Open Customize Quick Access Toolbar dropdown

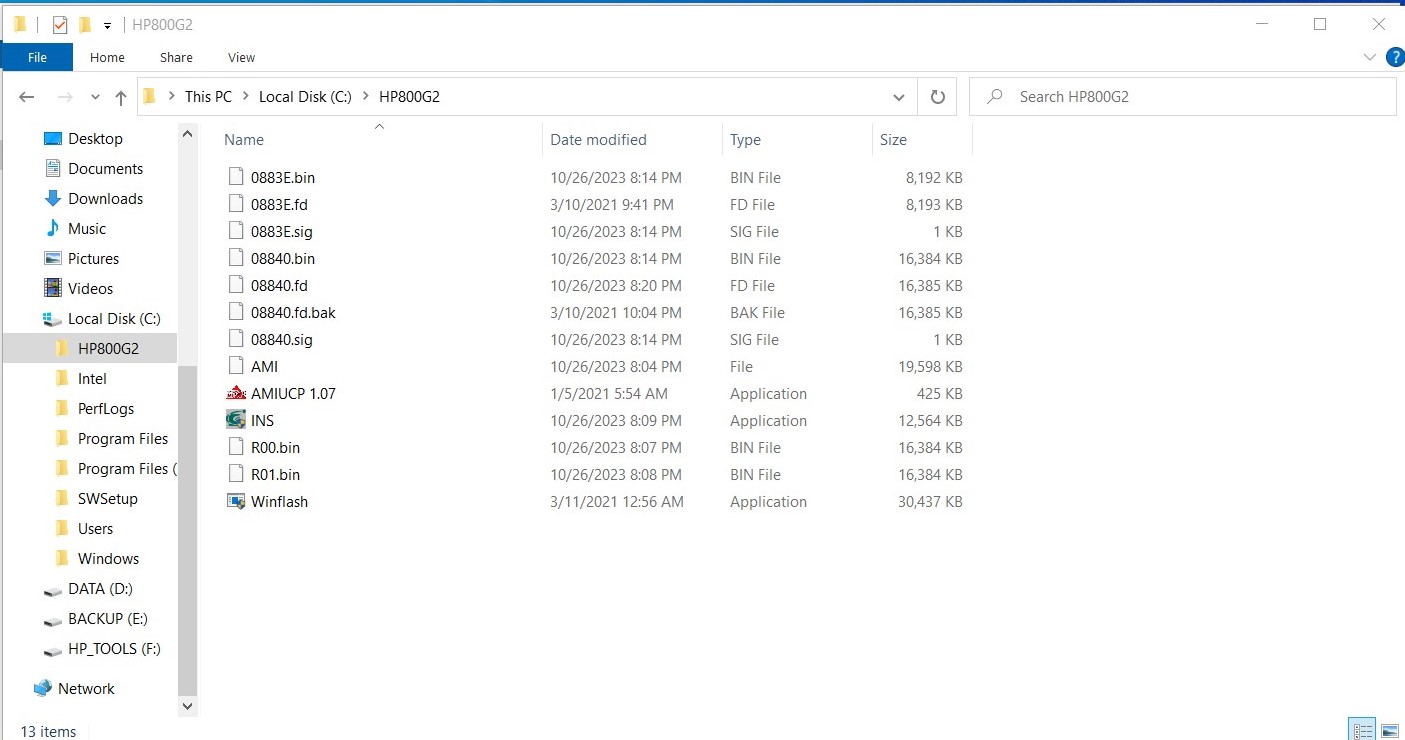(107, 26)
